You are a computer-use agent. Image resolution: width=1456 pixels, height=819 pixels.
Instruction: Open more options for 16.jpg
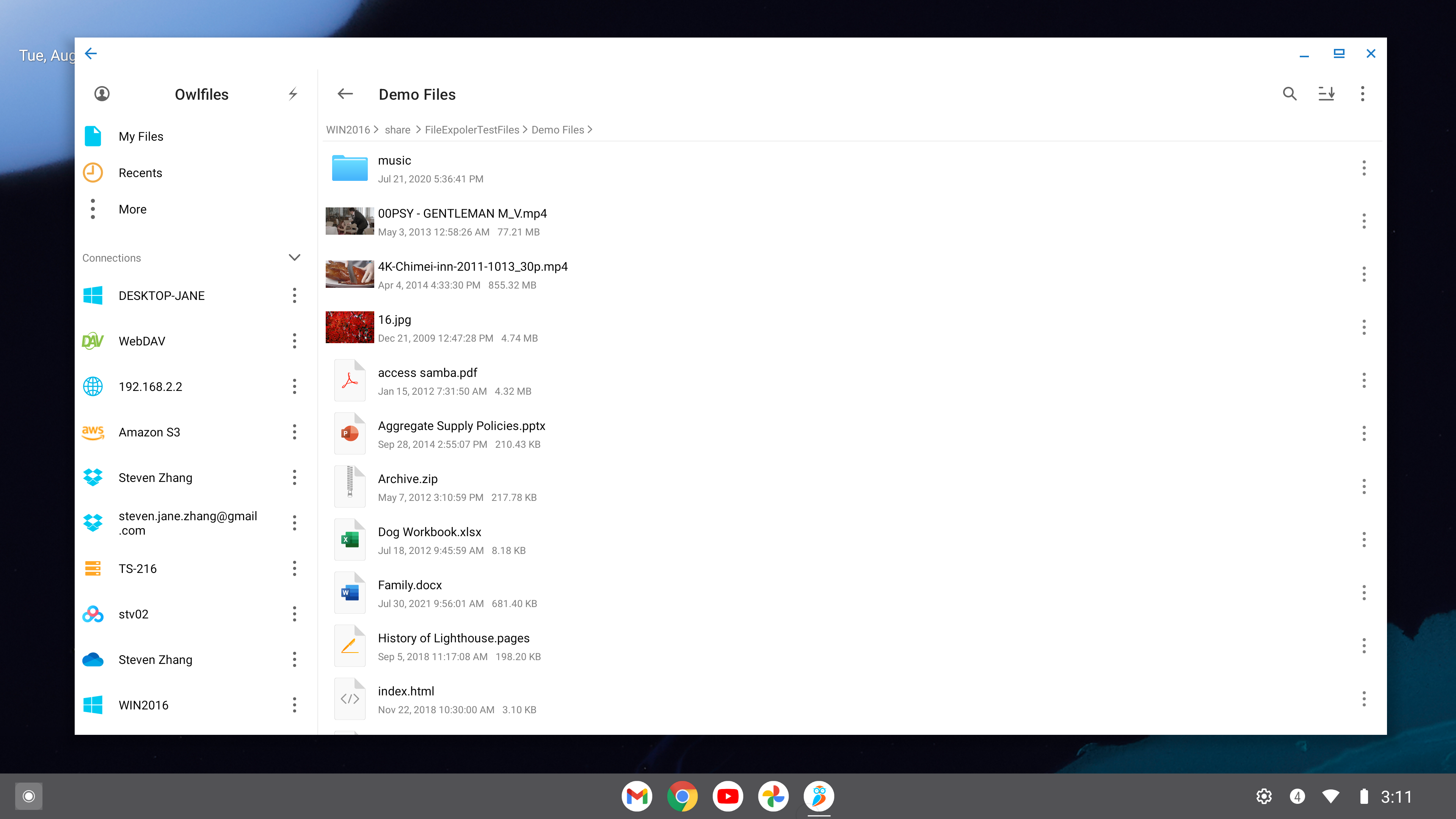click(1363, 327)
